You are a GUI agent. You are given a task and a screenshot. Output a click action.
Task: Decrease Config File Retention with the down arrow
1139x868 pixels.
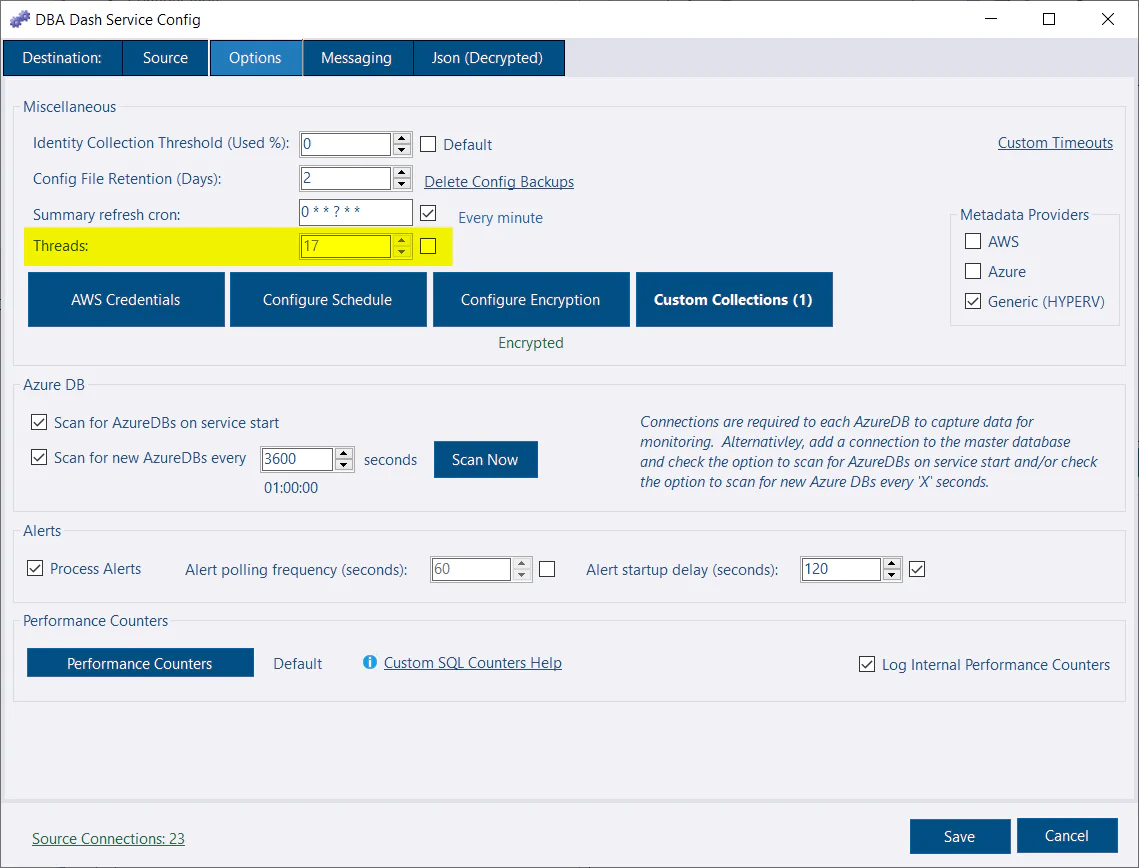[x=401, y=186]
